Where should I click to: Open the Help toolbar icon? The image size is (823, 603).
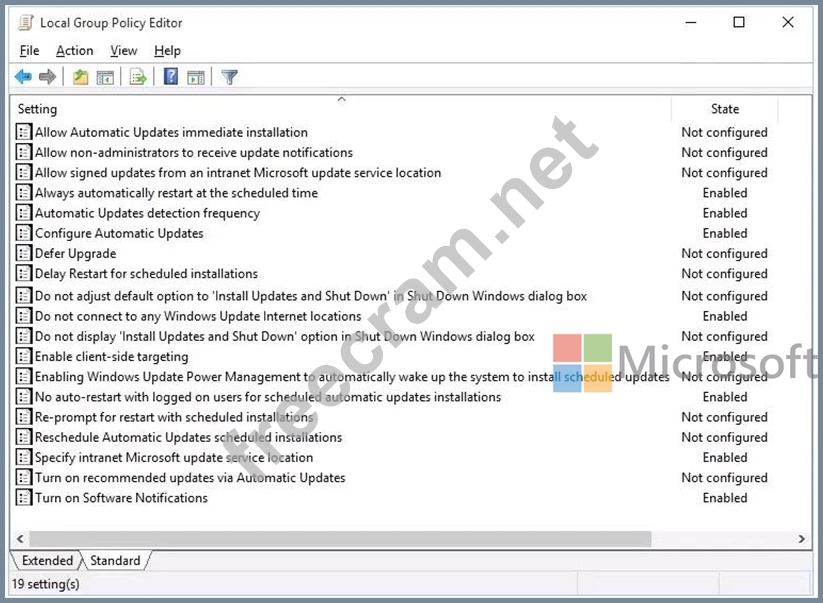[x=171, y=77]
